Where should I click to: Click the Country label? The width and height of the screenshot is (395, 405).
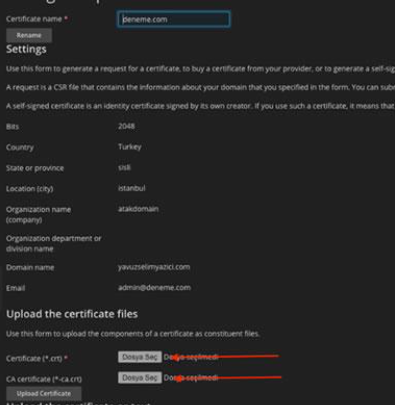tap(20, 147)
